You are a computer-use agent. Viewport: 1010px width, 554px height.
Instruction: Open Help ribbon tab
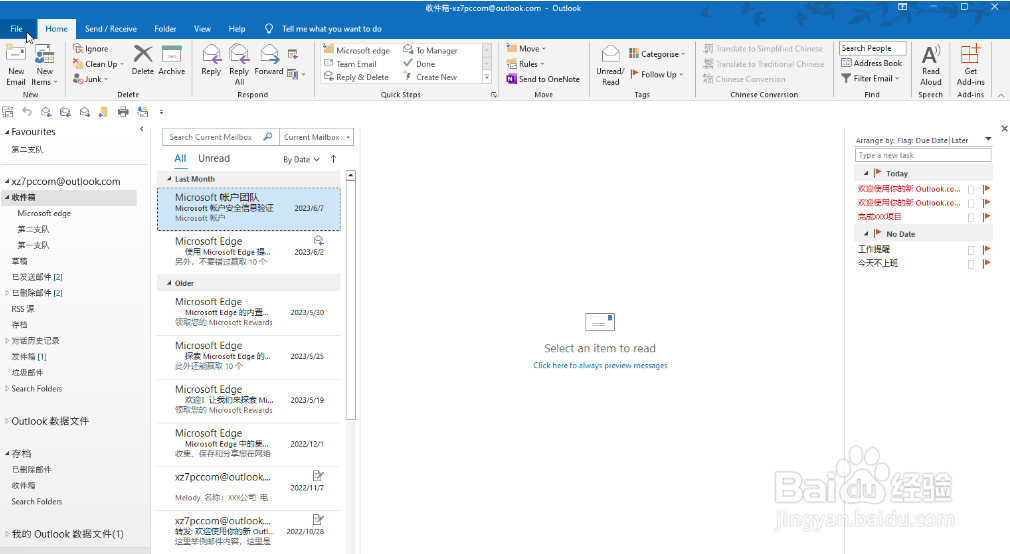click(x=236, y=29)
